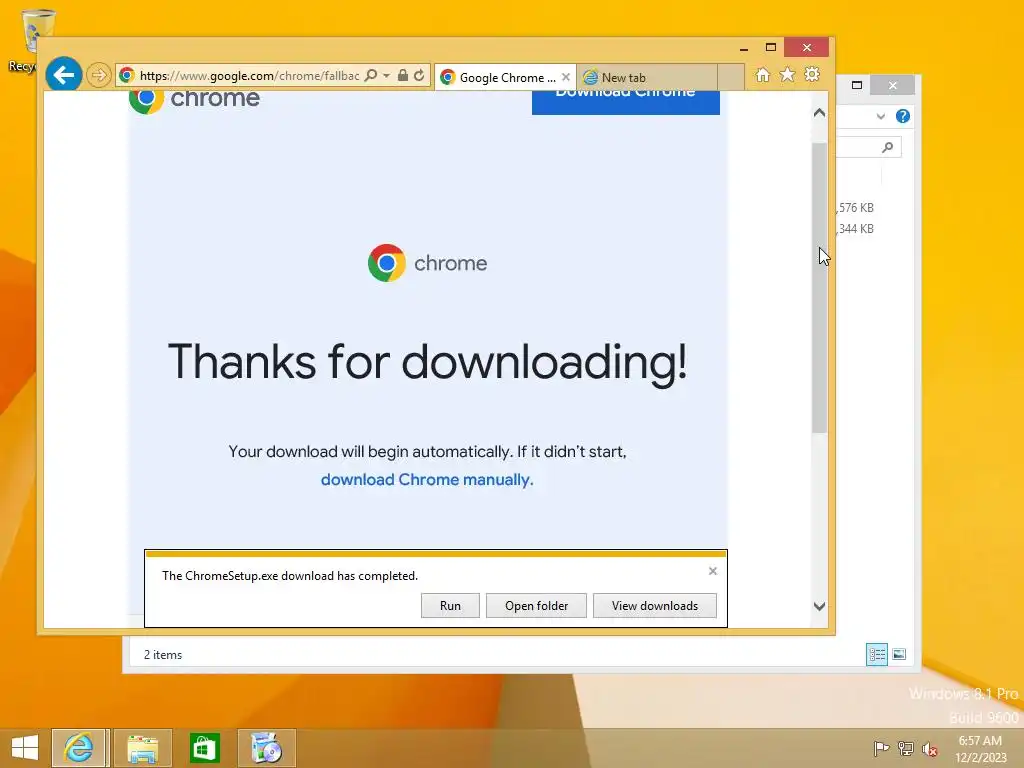
Task: Open the address bar autocomplete dropdown arrow
Action: pos(387,76)
